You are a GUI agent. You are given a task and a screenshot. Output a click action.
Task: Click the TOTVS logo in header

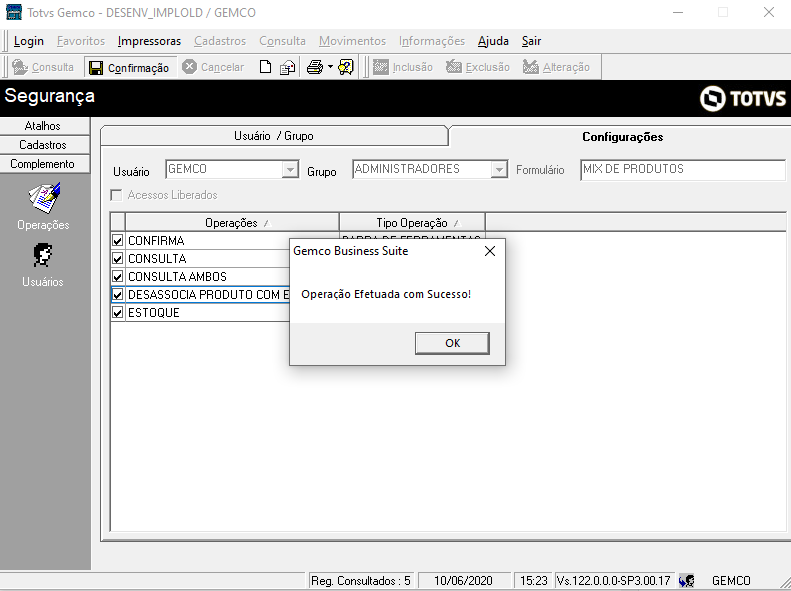[743, 98]
